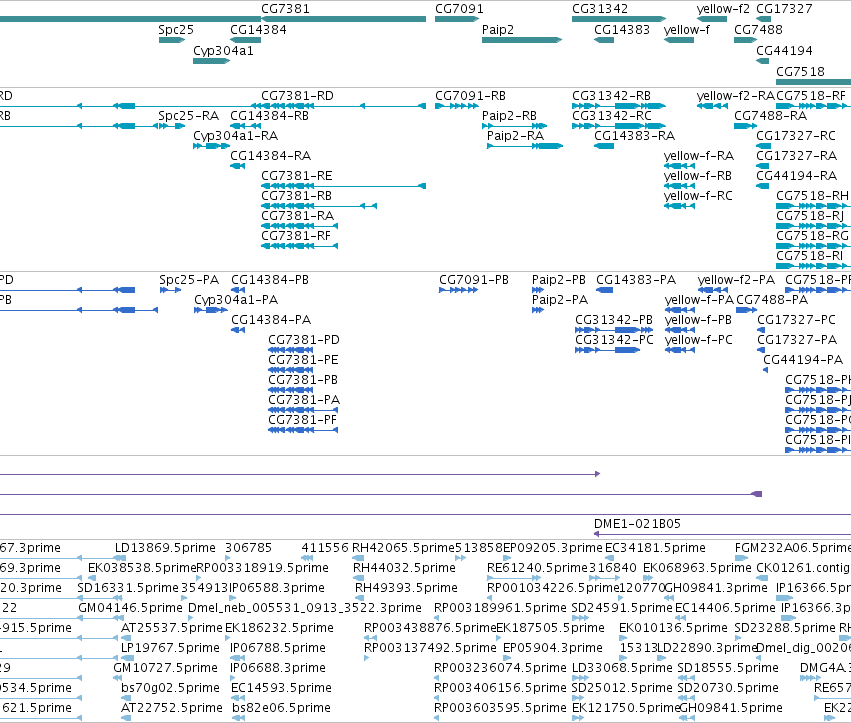This screenshot has height=723, width=851.
Task: Click the CG31342-PC protein glyph
Action: (607, 350)
